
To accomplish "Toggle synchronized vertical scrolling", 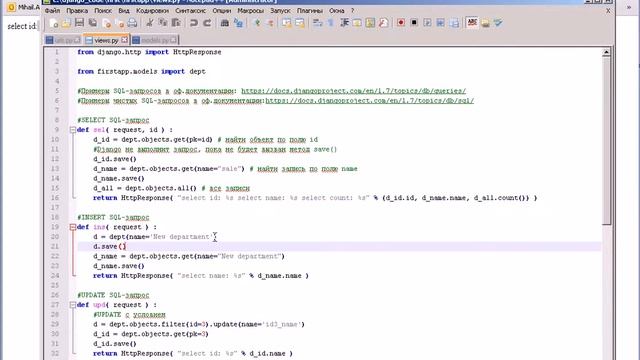I will pyautogui.click(x=287, y=23).
